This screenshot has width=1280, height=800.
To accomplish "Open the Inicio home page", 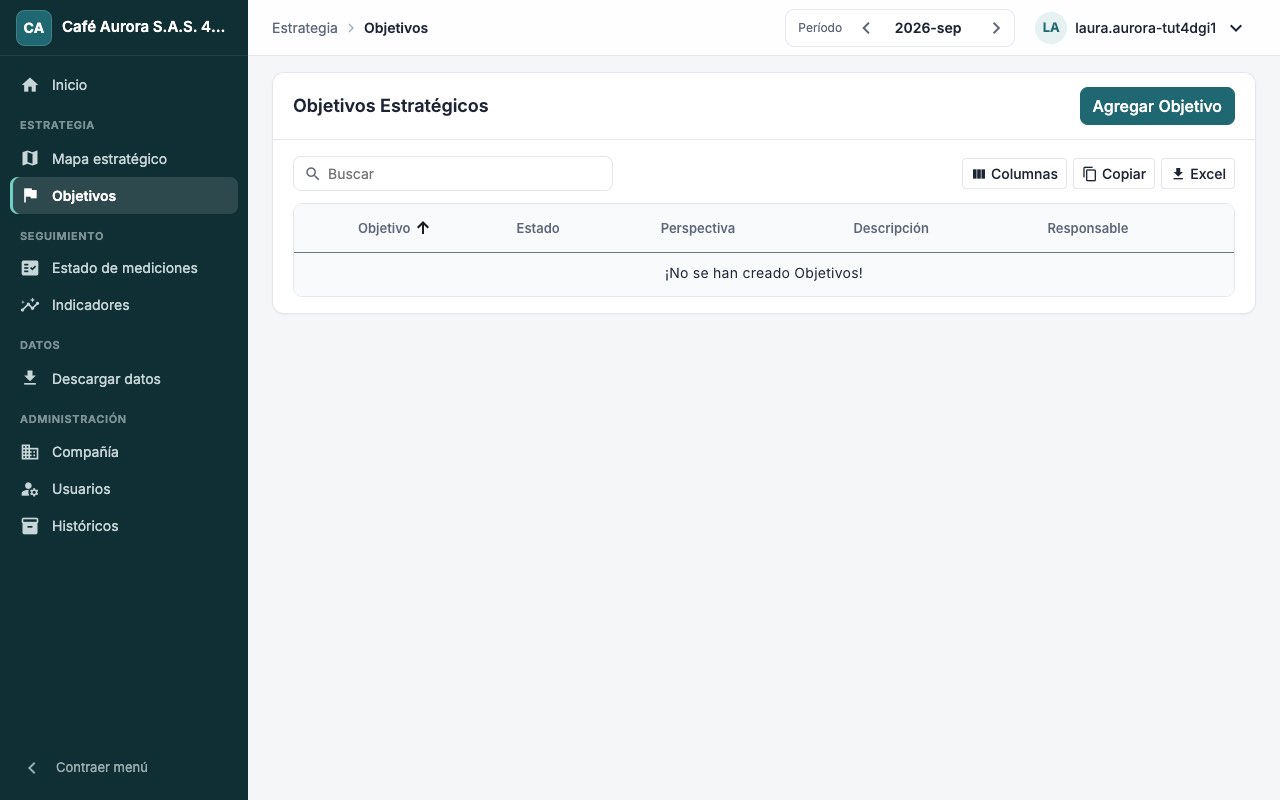I will point(124,85).
